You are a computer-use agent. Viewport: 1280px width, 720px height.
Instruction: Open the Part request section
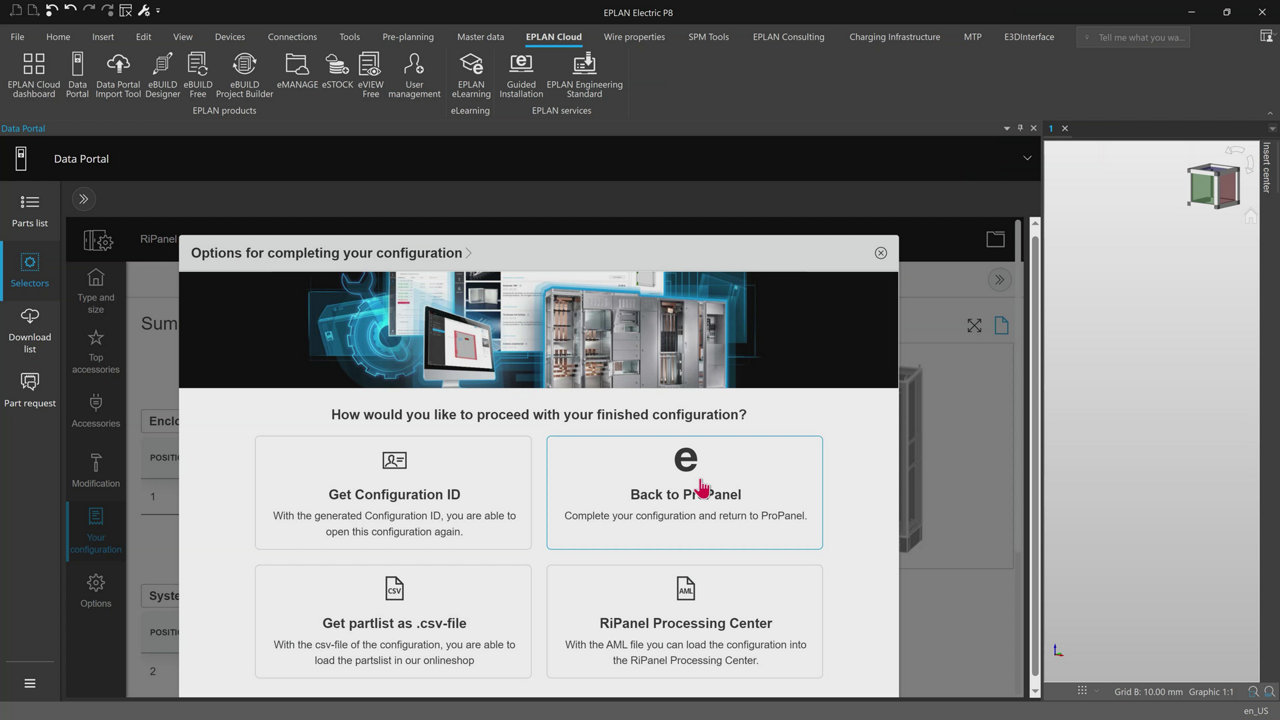(x=30, y=390)
